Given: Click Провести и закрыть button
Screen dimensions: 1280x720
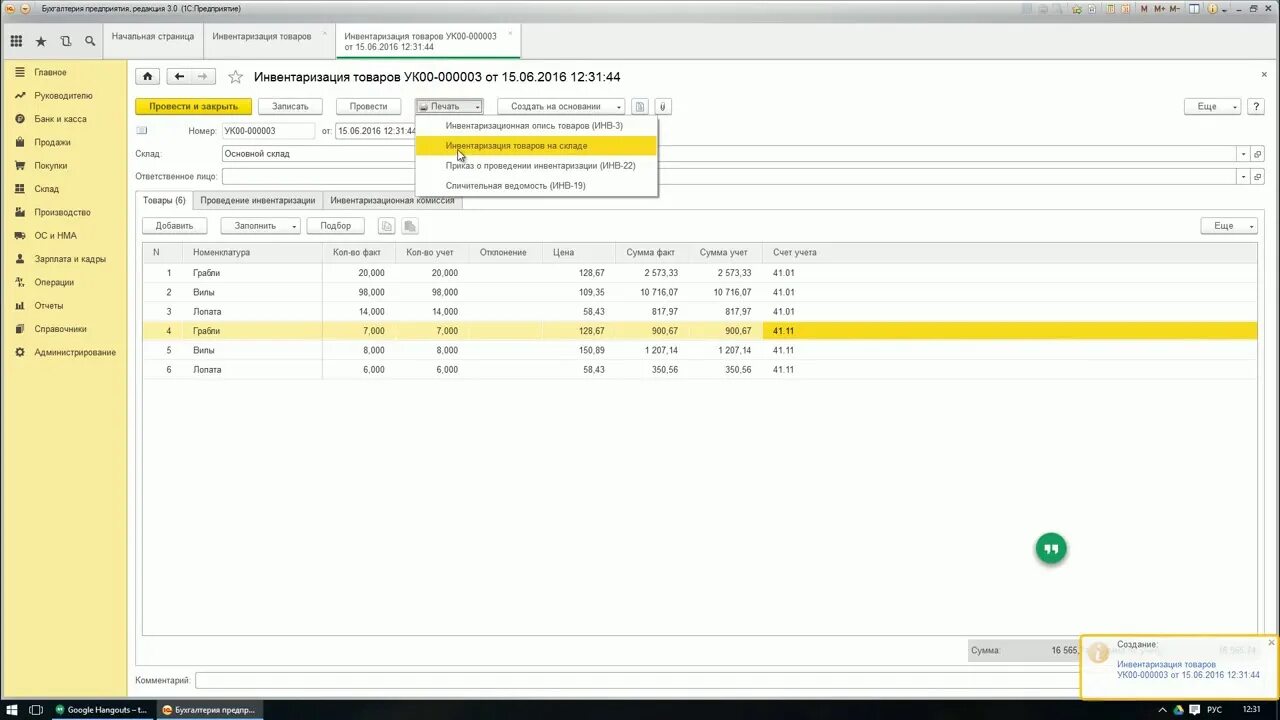Looking at the screenshot, I should pyautogui.click(x=194, y=106).
